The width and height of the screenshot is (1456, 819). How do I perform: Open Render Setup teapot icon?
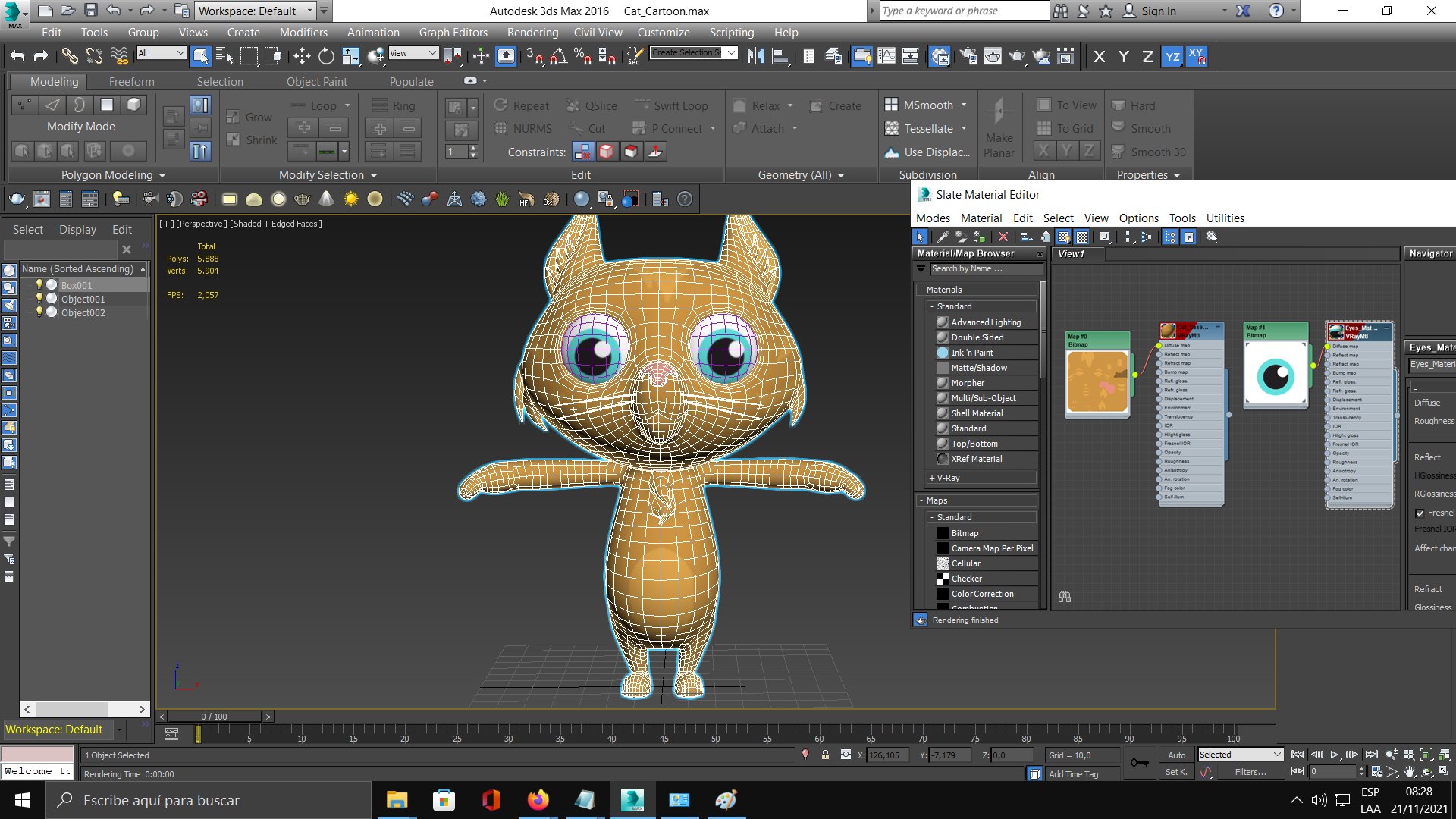click(x=968, y=55)
